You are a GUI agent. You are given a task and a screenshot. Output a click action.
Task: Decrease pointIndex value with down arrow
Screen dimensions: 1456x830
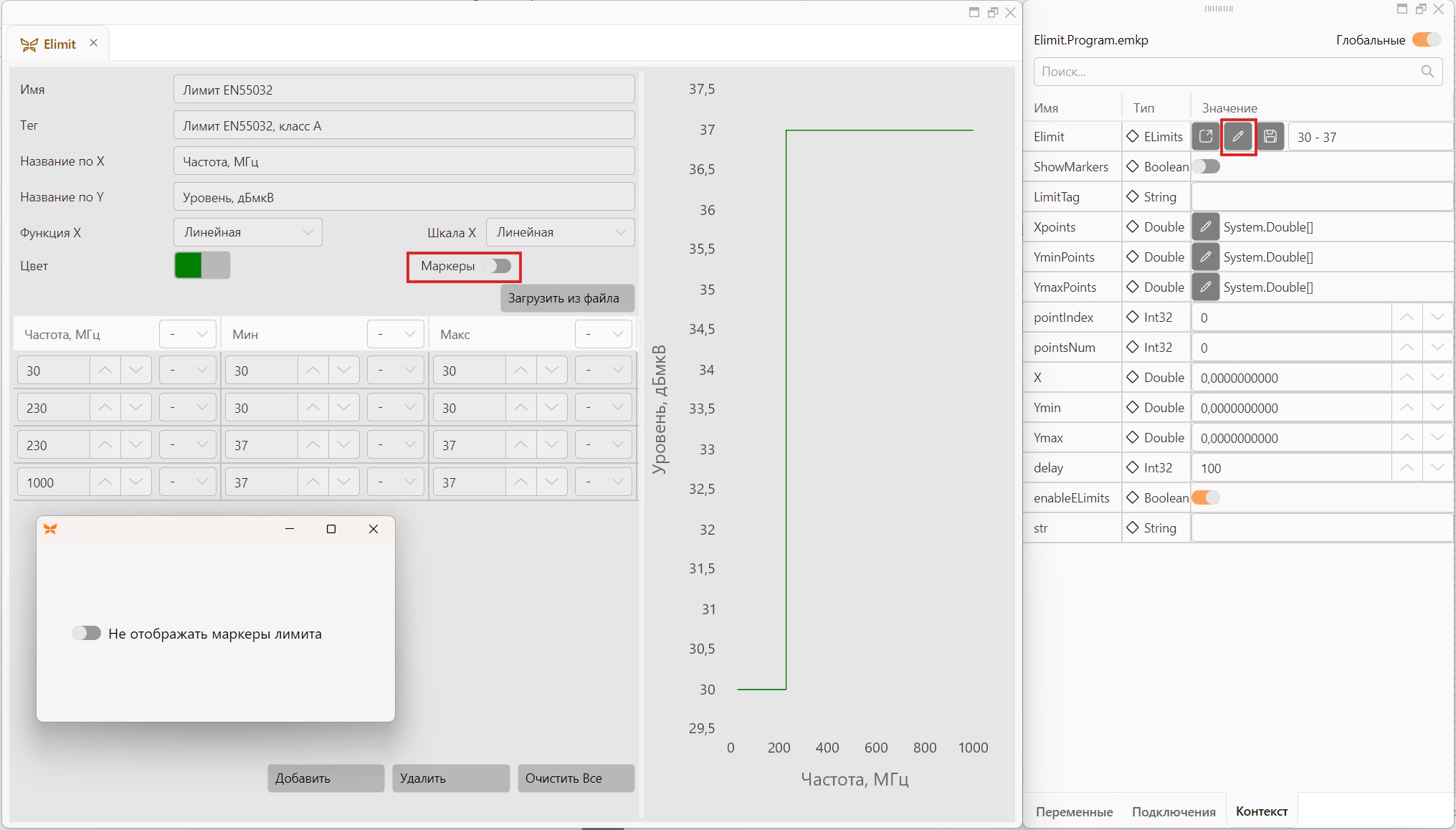click(x=1437, y=317)
